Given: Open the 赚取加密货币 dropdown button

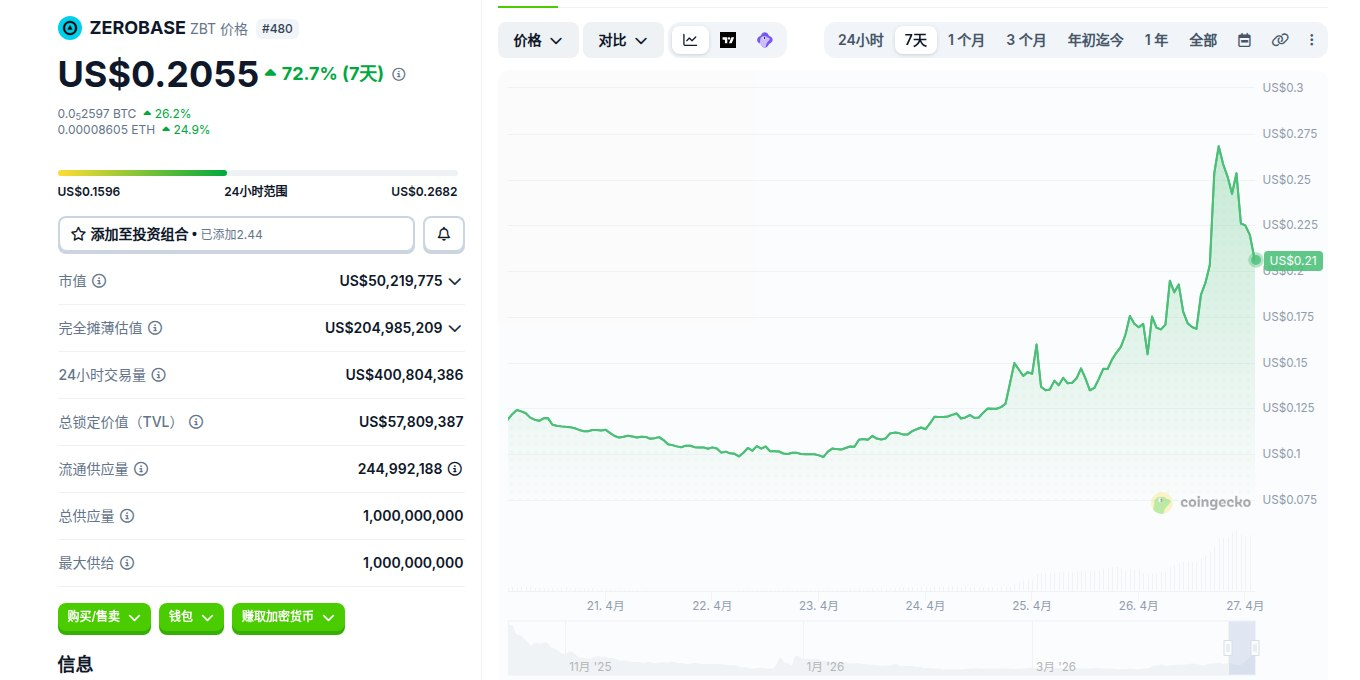Looking at the screenshot, I should (288, 617).
